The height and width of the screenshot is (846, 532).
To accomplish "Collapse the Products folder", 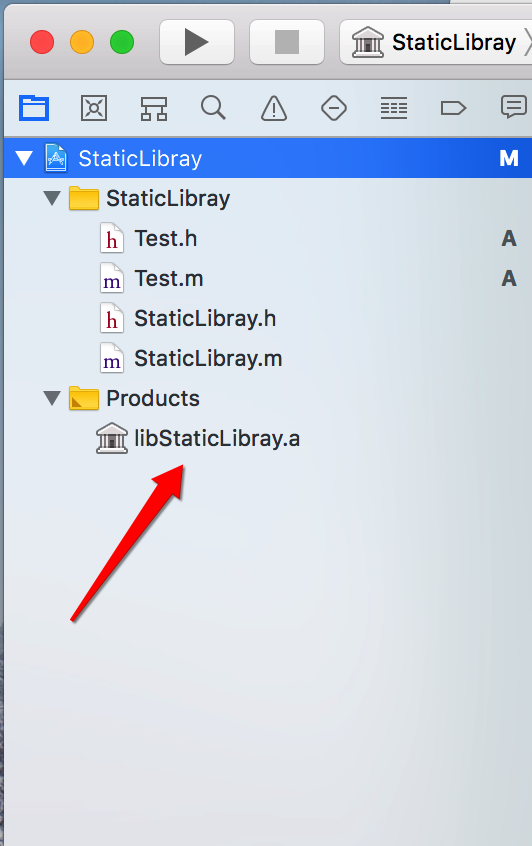I will pos(52,398).
